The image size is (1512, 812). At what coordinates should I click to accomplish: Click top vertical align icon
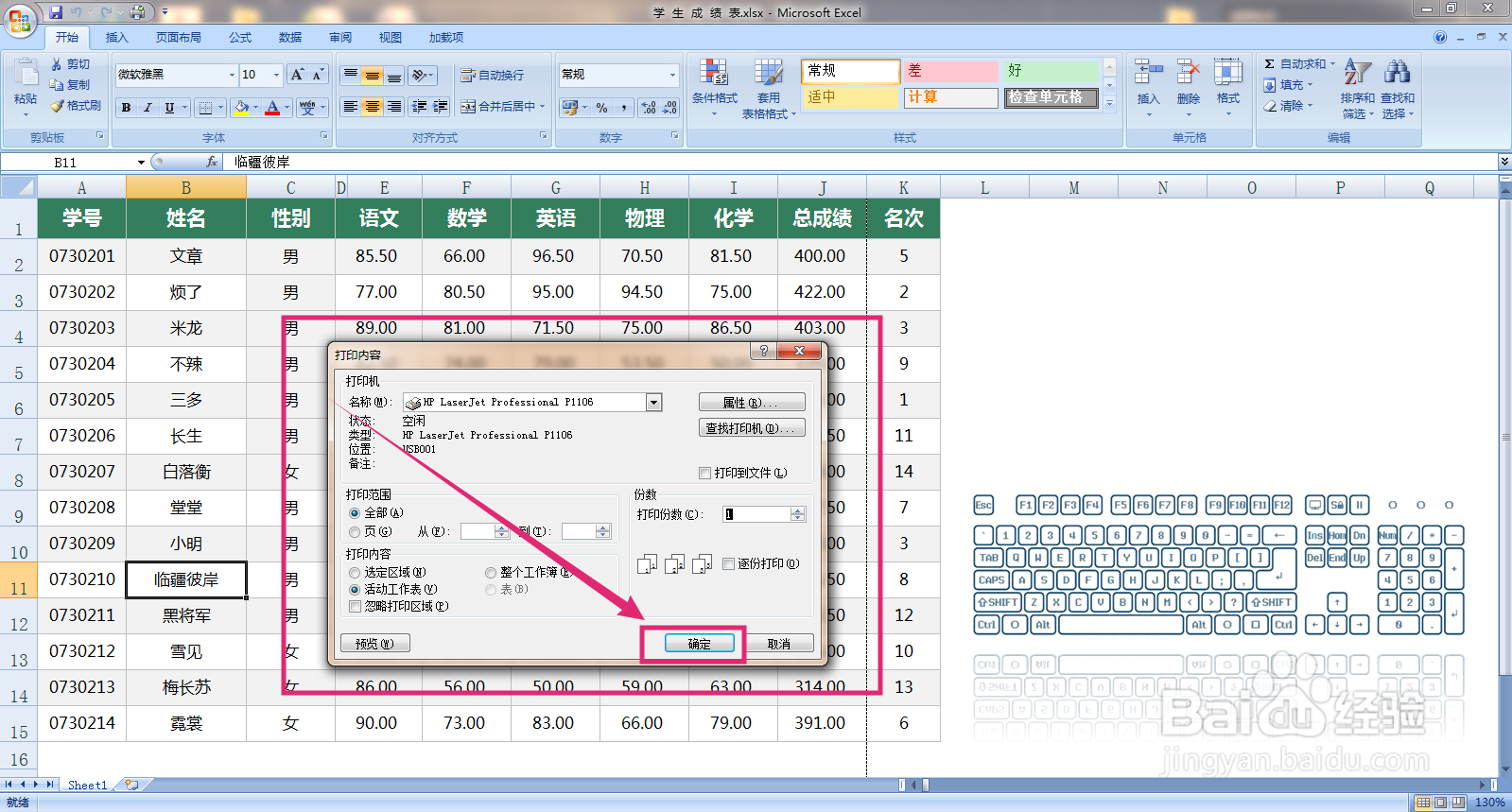[x=350, y=75]
